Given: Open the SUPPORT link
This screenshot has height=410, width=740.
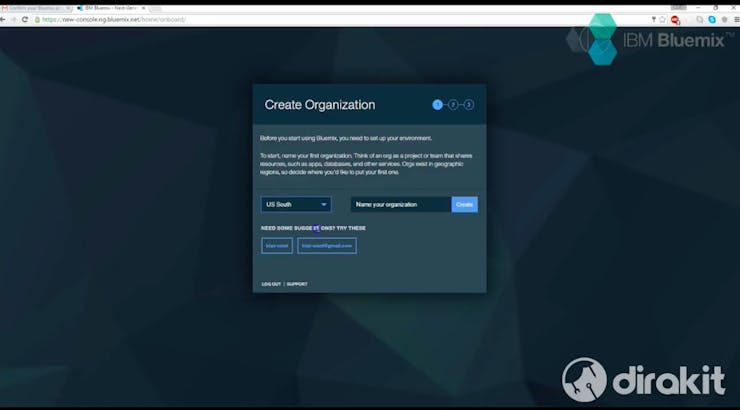Looking at the screenshot, I should point(297,284).
